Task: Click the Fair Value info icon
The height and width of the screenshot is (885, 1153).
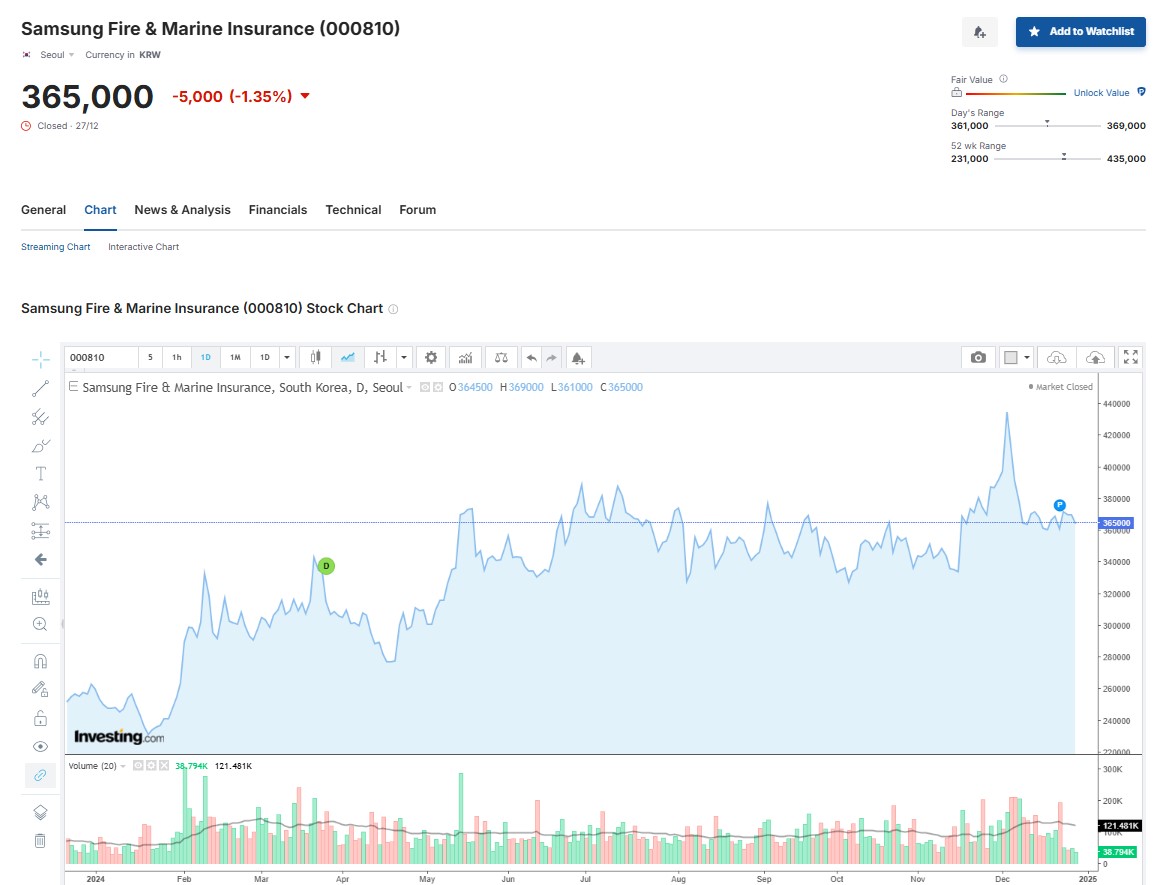Action: (1004, 79)
